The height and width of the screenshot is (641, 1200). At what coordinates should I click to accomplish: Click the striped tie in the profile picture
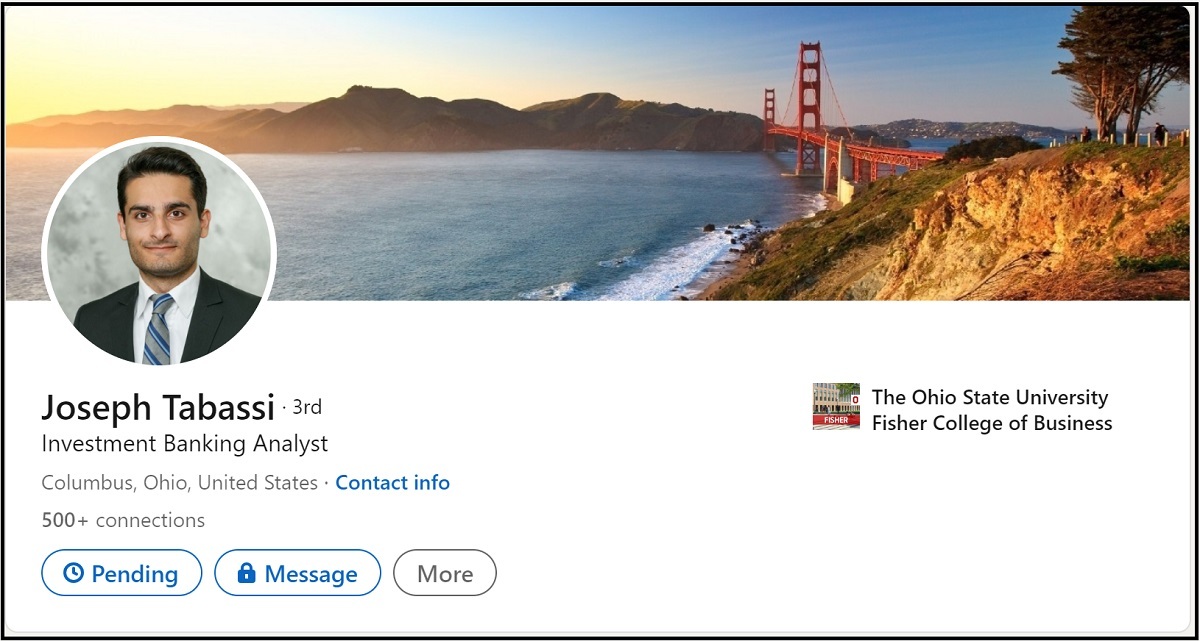pyautogui.click(x=157, y=328)
